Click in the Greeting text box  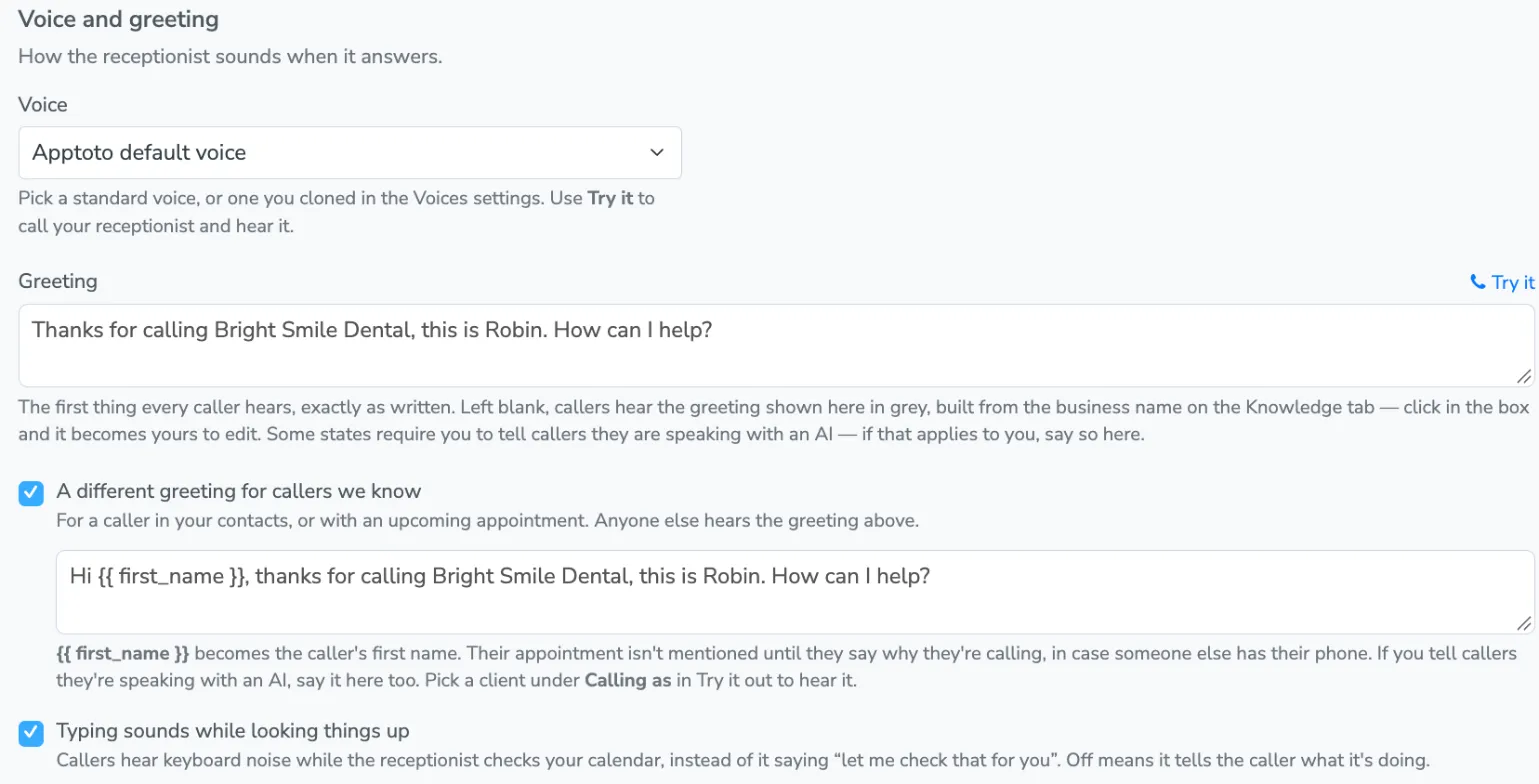pyautogui.click(x=777, y=346)
